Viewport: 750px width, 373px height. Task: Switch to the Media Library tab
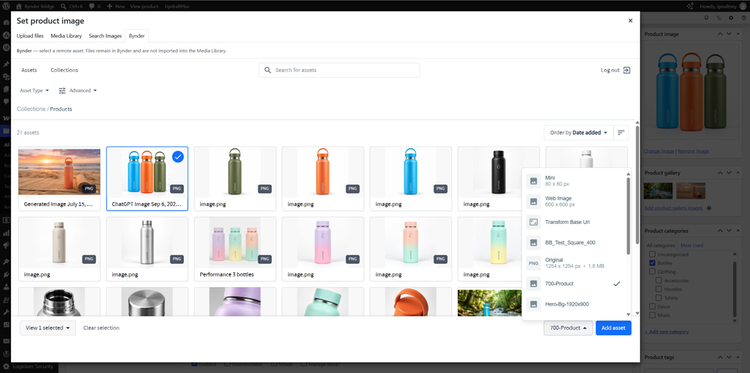coord(66,36)
